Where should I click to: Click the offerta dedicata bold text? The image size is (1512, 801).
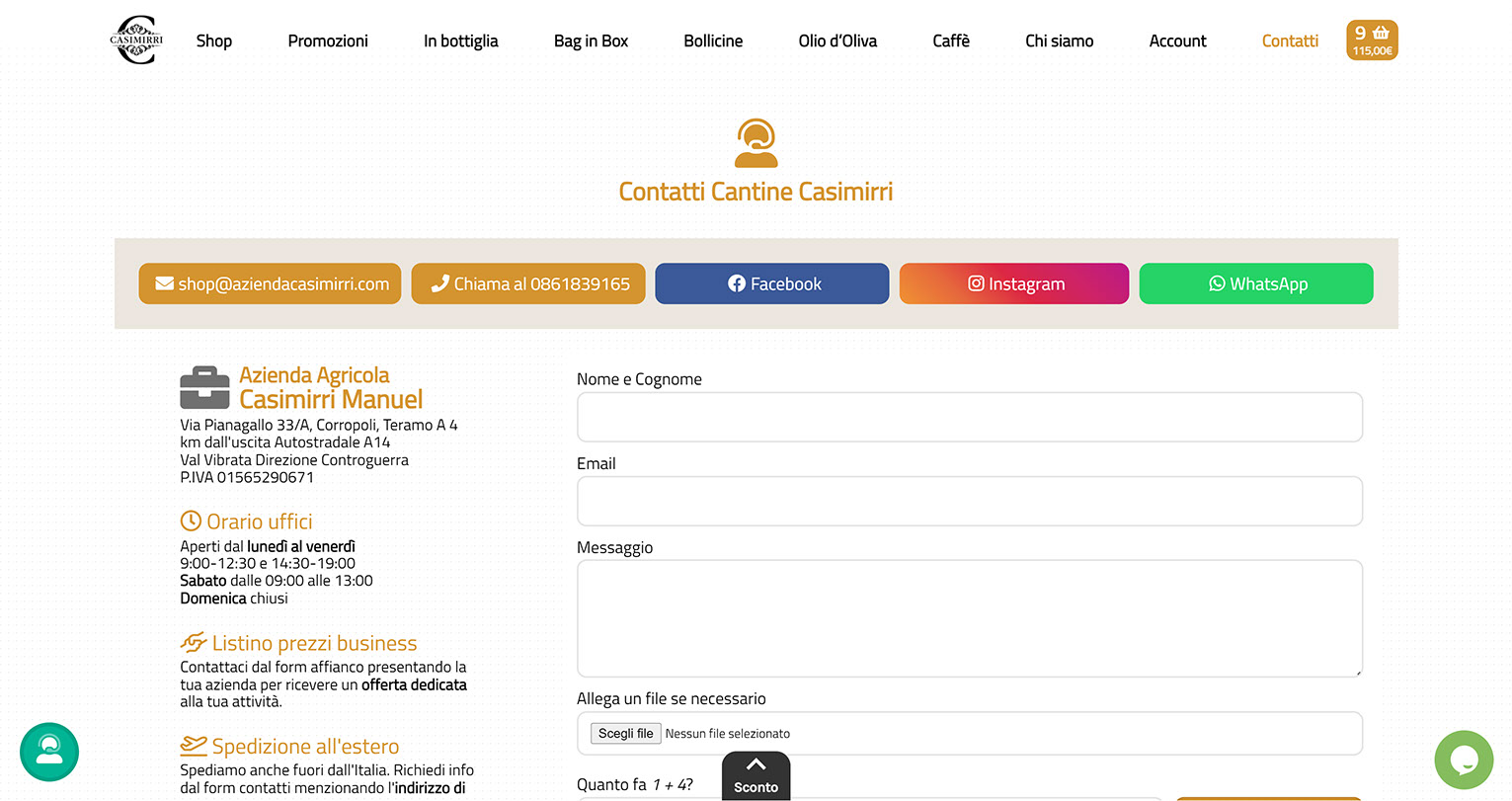tap(414, 684)
